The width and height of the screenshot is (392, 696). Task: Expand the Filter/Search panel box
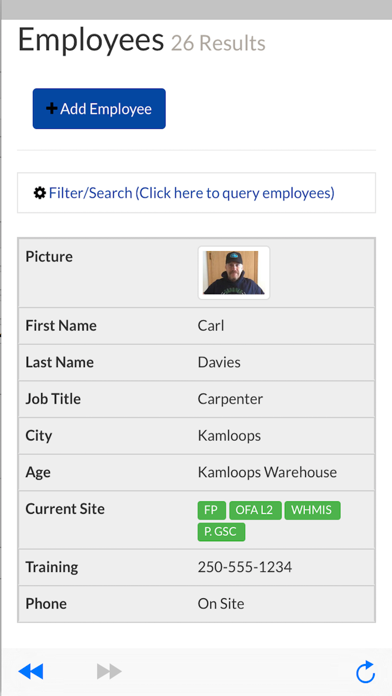pos(196,193)
